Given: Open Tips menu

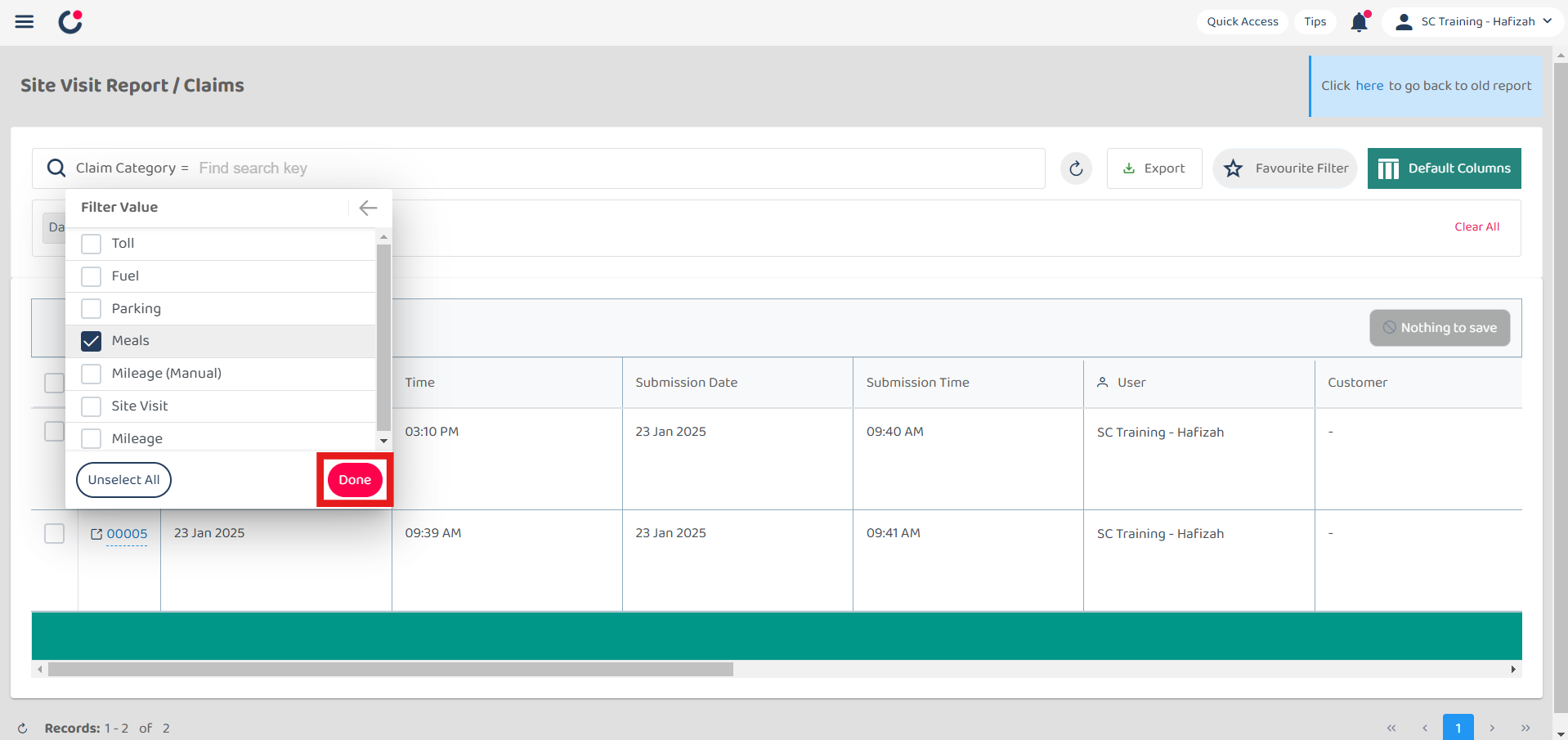Looking at the screenshot, I should (1315, 21).
